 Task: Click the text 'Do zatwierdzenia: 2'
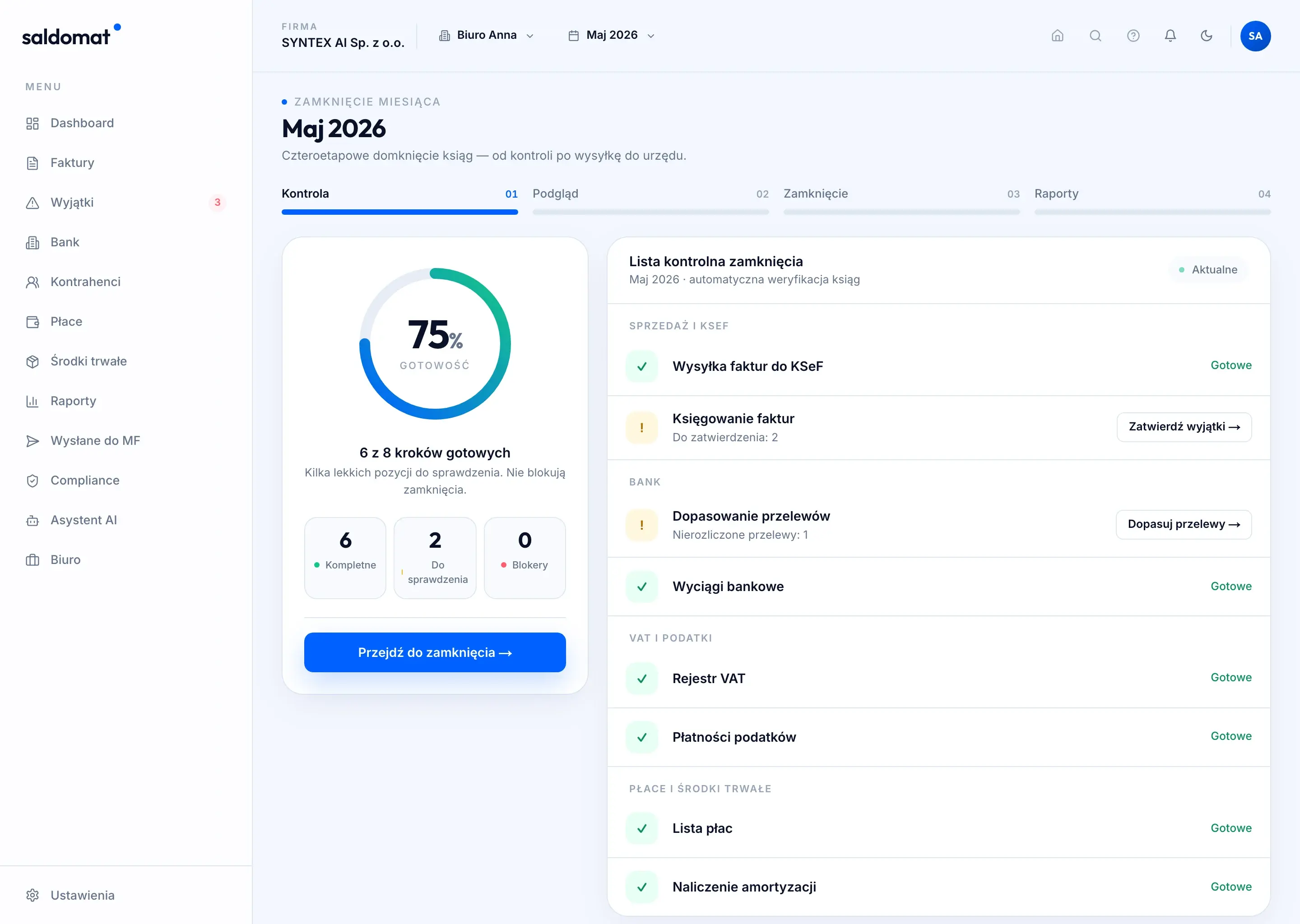click(x=725, y=438)
